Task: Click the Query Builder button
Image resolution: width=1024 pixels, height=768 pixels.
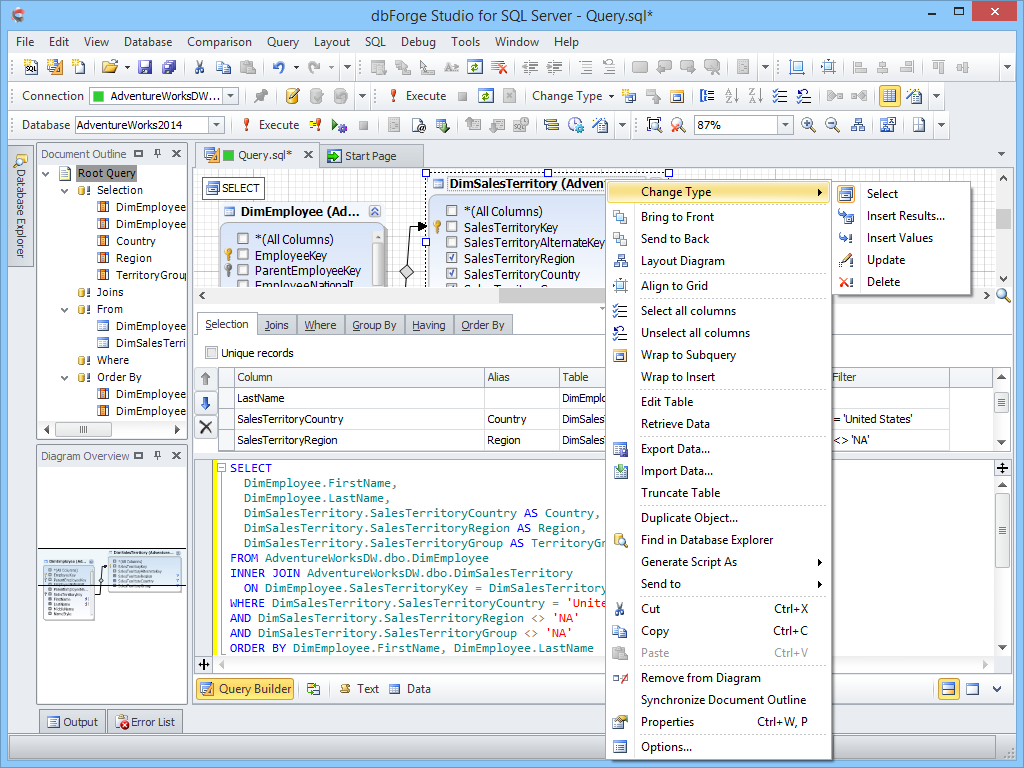Action: 245,688
